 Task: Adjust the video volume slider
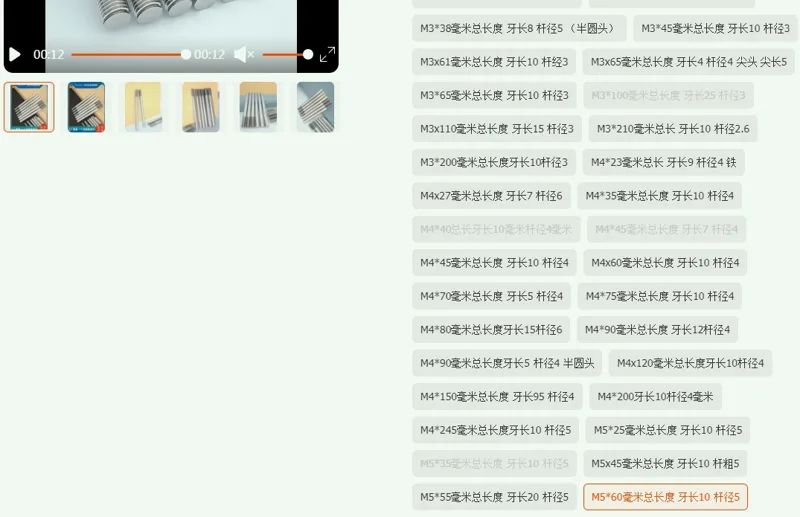287,54
